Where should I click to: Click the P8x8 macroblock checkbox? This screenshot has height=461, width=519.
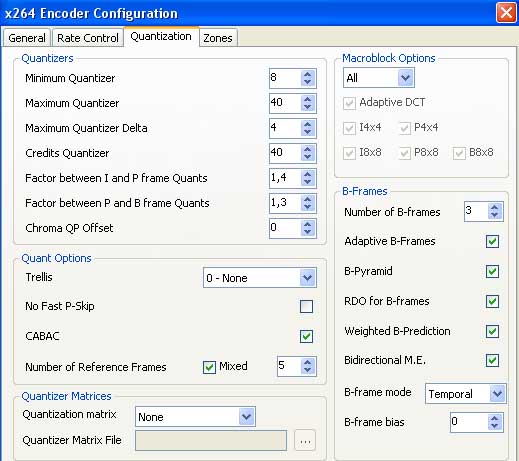point(404,154)
